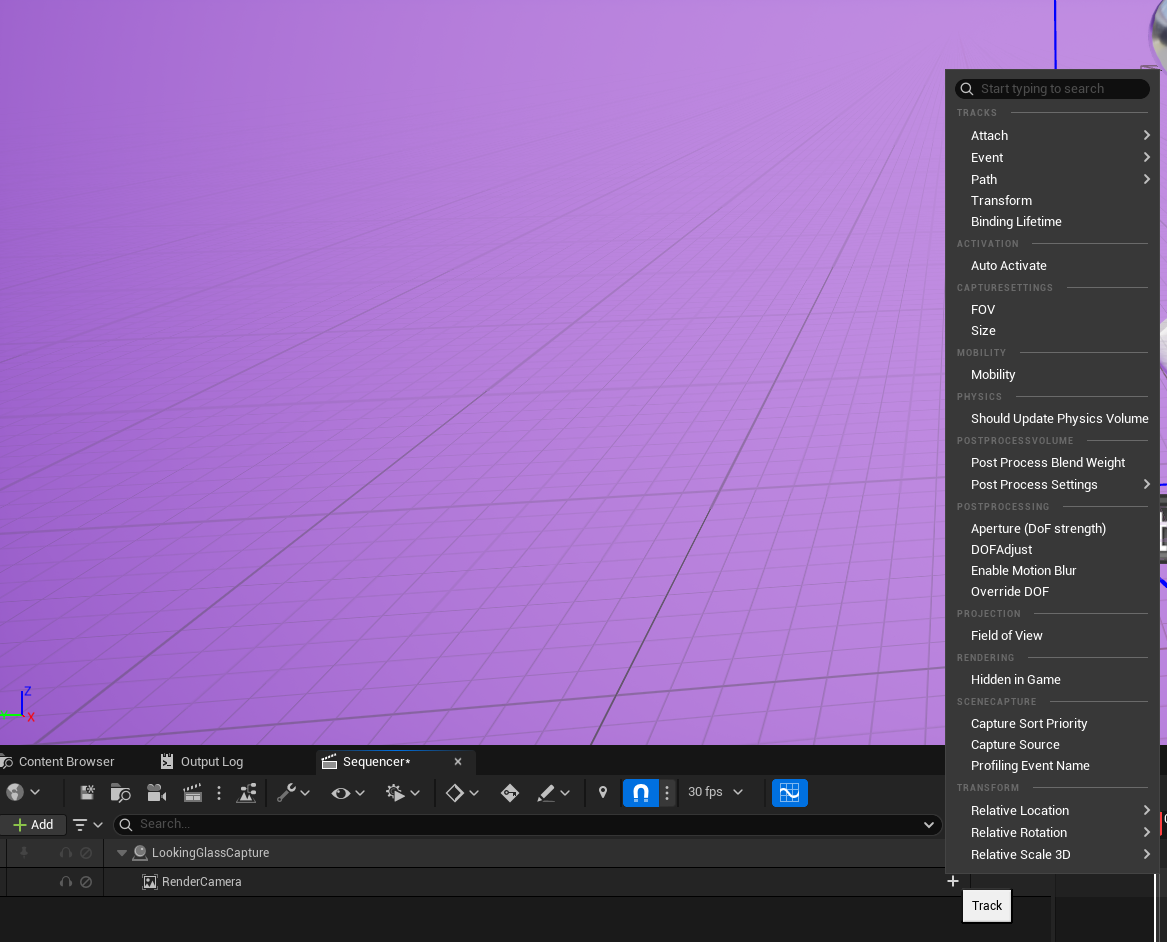The width and height of the screenshot is (1167, 942).
Task: Open the Curve Editor
Action: [789, 793]
